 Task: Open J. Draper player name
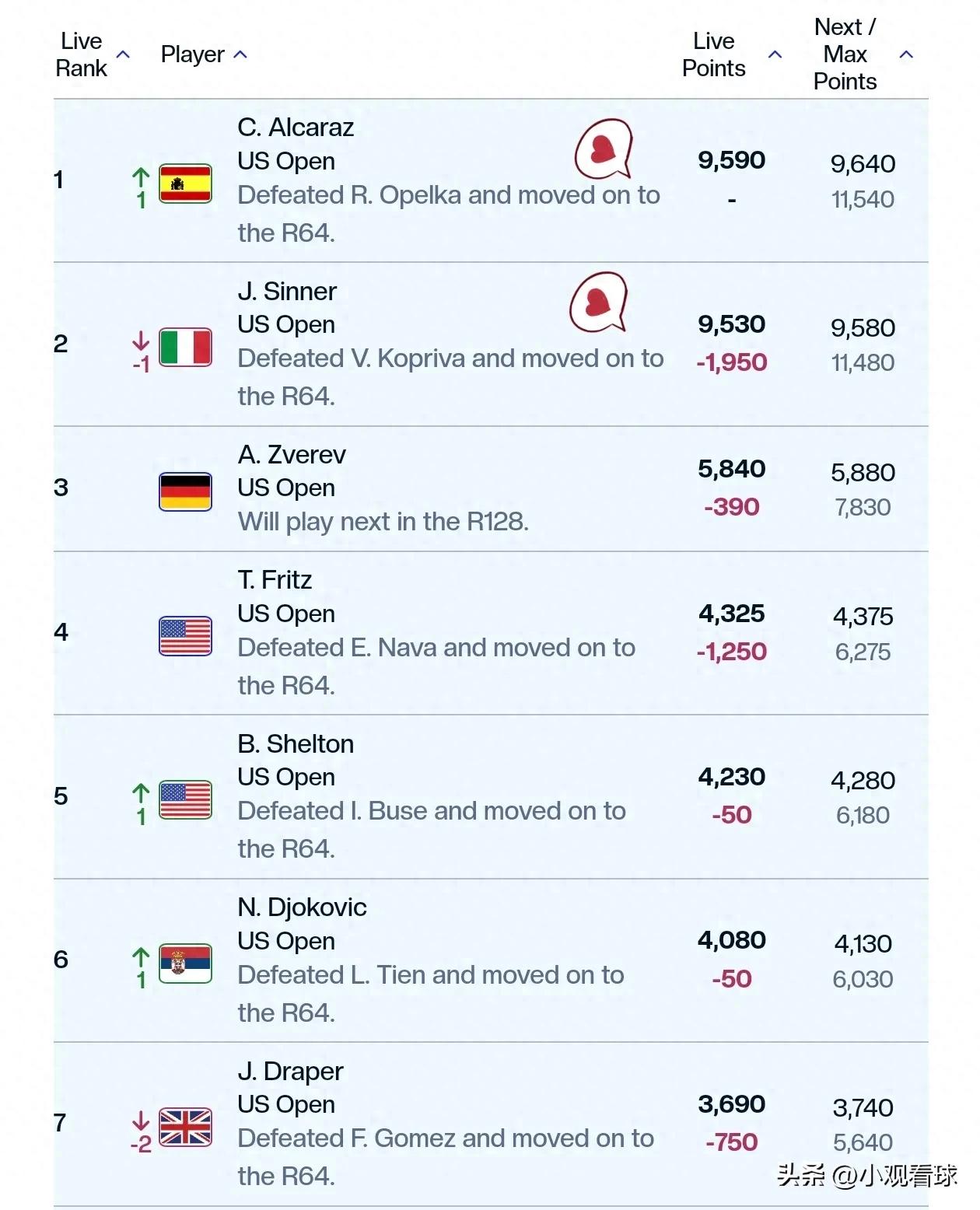click(290, 1071)
